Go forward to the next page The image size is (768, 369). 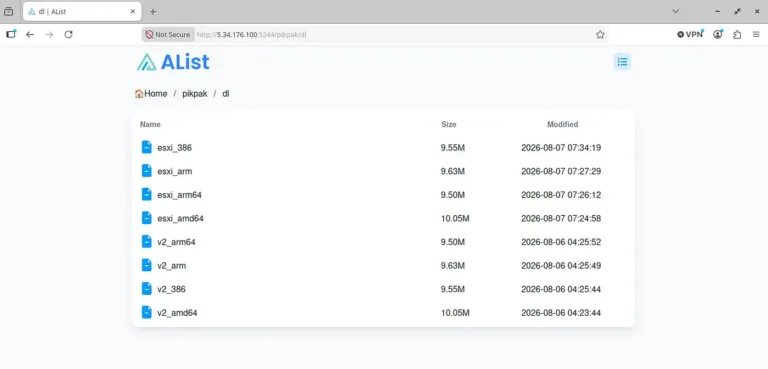coord(49,34)
